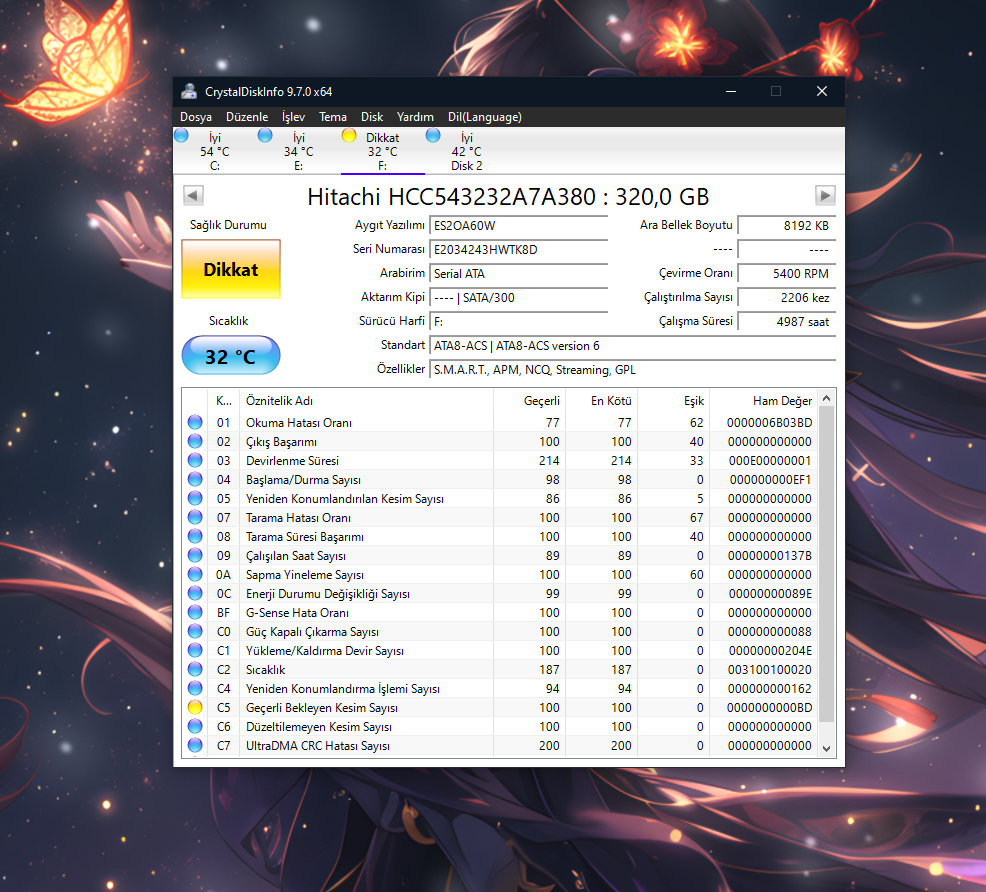Open the Dil(Language) menu
Viewport: 986px width, 892px height.
484,117
